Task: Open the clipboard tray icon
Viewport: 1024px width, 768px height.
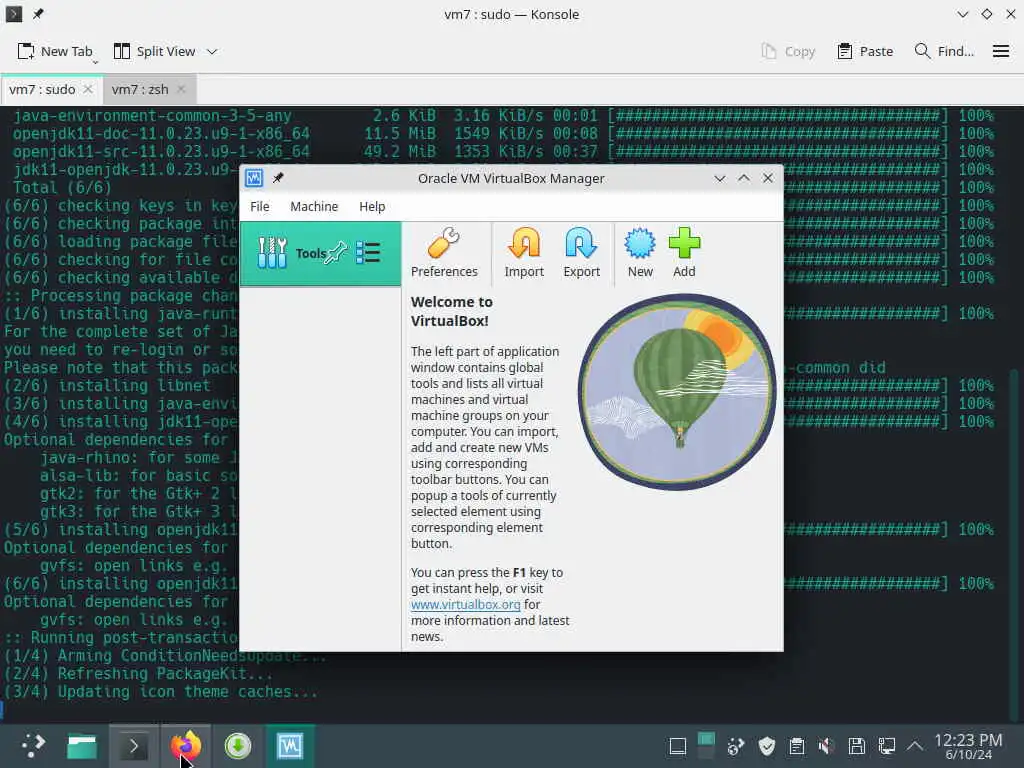Action: [x=797, y=746]
